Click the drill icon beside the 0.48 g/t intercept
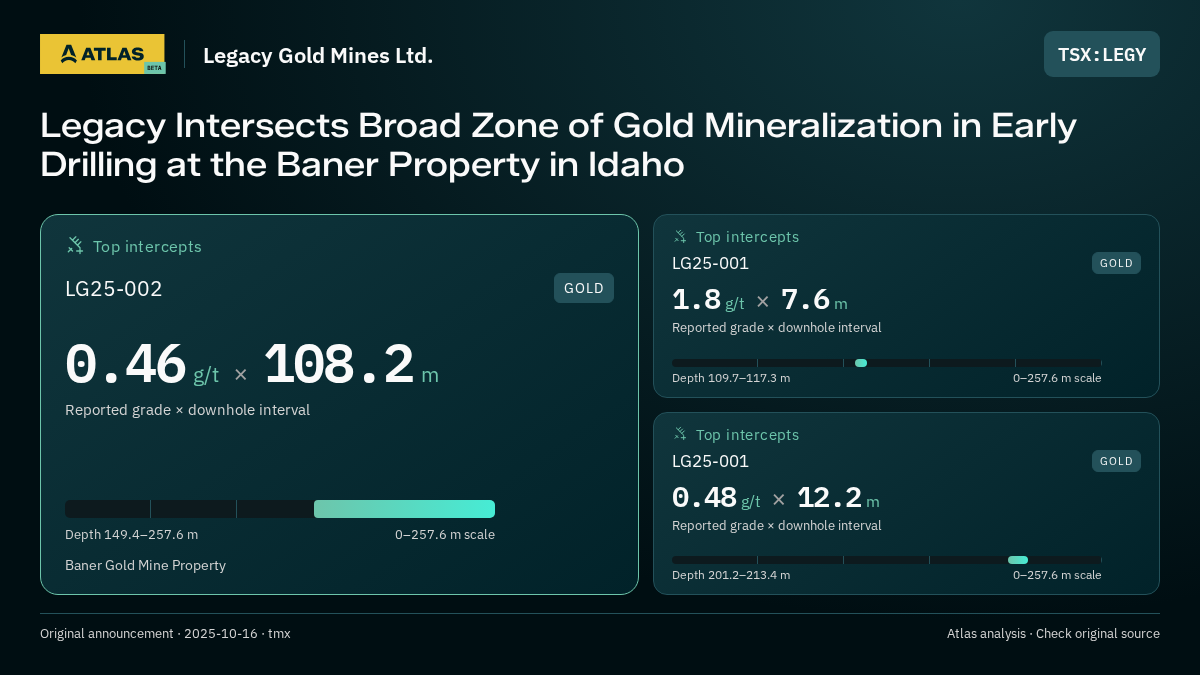The image size is (1200, 675). 680,434
